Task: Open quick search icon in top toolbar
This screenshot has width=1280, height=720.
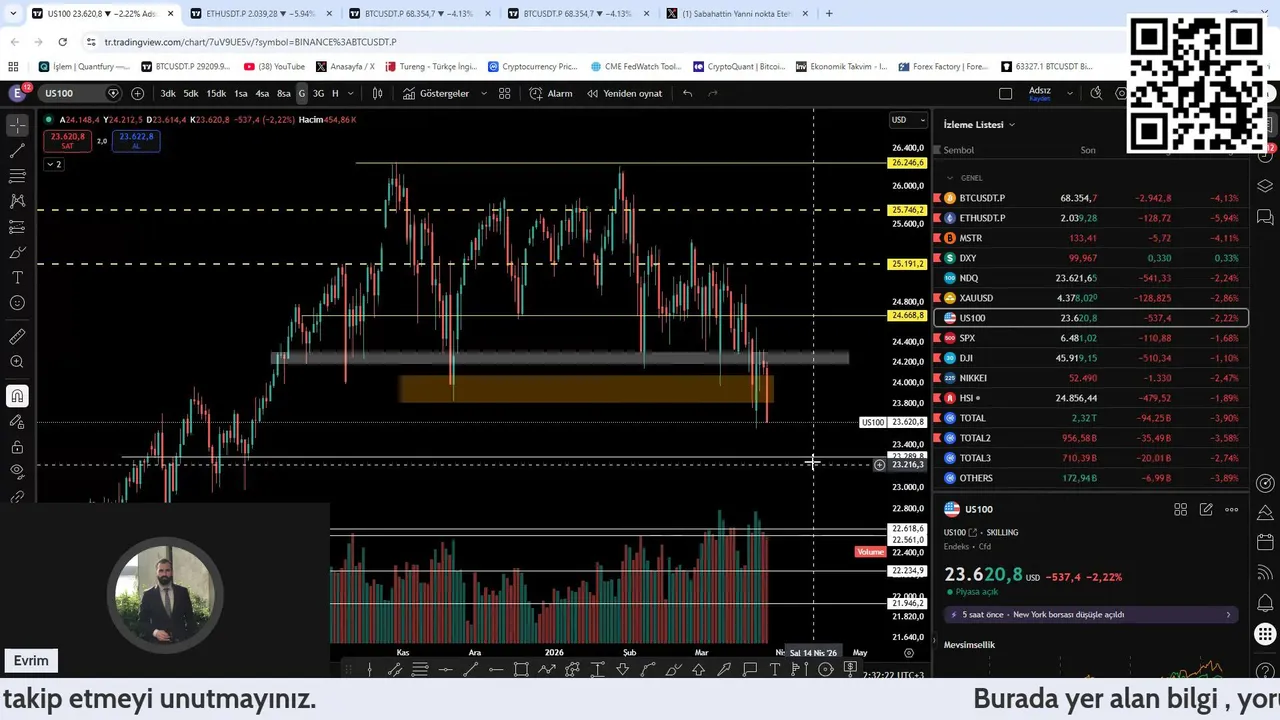Action: coord(1096,93)
